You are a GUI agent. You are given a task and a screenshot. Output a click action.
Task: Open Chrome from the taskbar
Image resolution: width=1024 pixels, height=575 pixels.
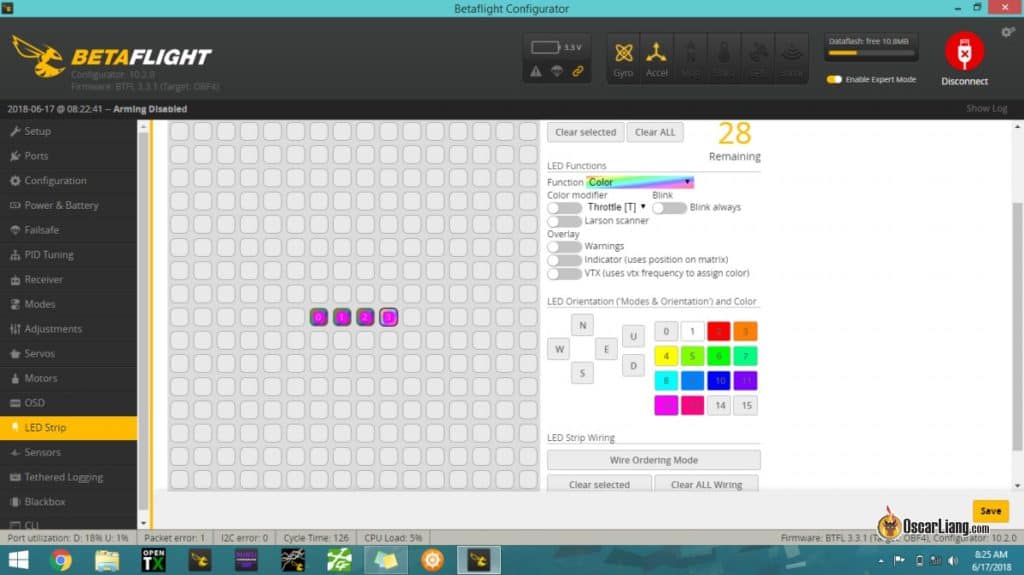[61, 561]
